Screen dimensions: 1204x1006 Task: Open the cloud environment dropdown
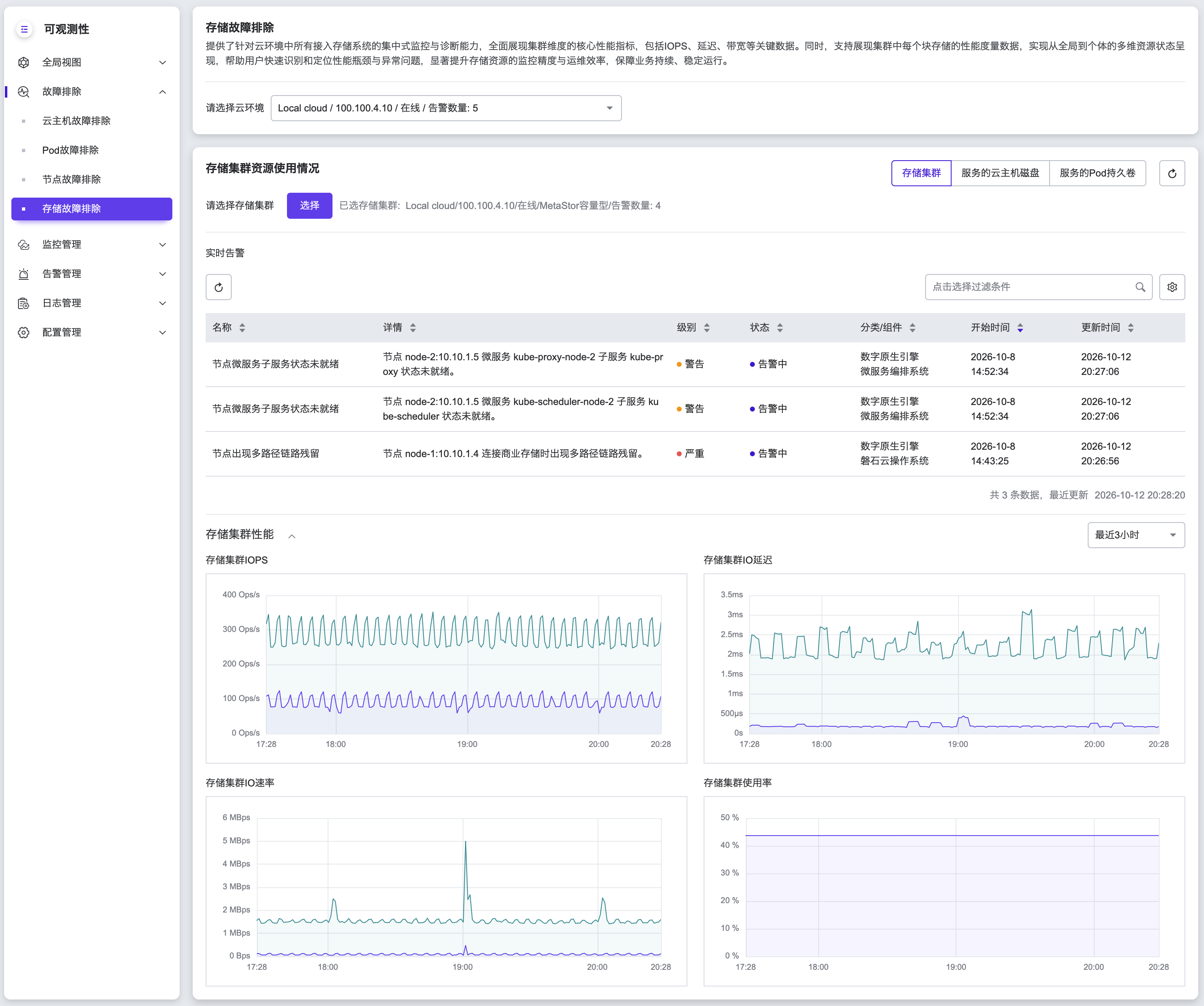pyautogui.click(x=446, y=109)
